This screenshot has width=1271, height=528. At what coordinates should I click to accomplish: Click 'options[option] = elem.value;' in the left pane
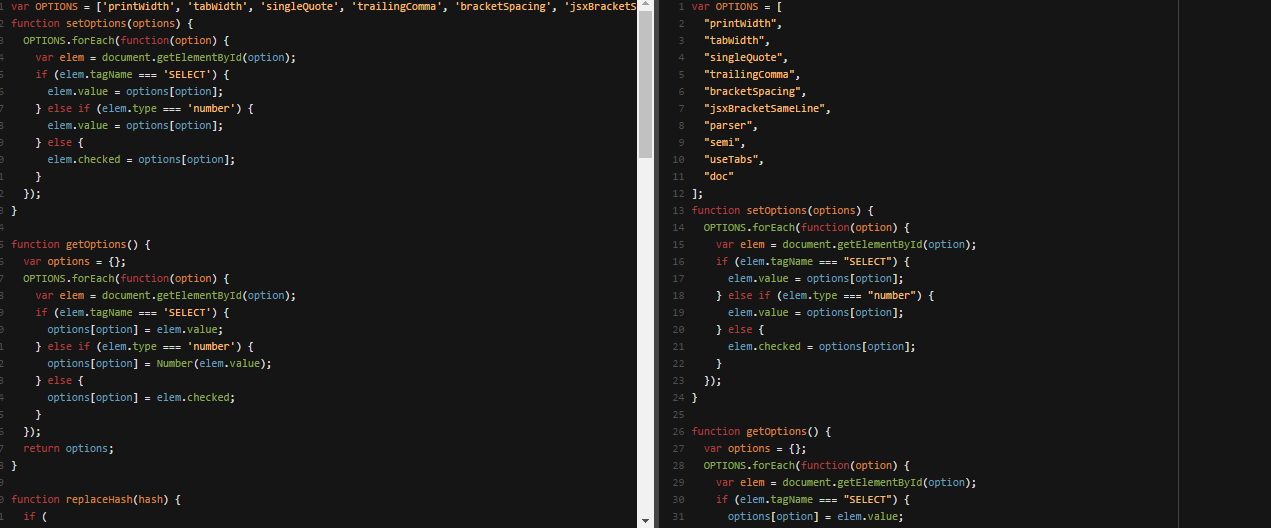point(135,329)
